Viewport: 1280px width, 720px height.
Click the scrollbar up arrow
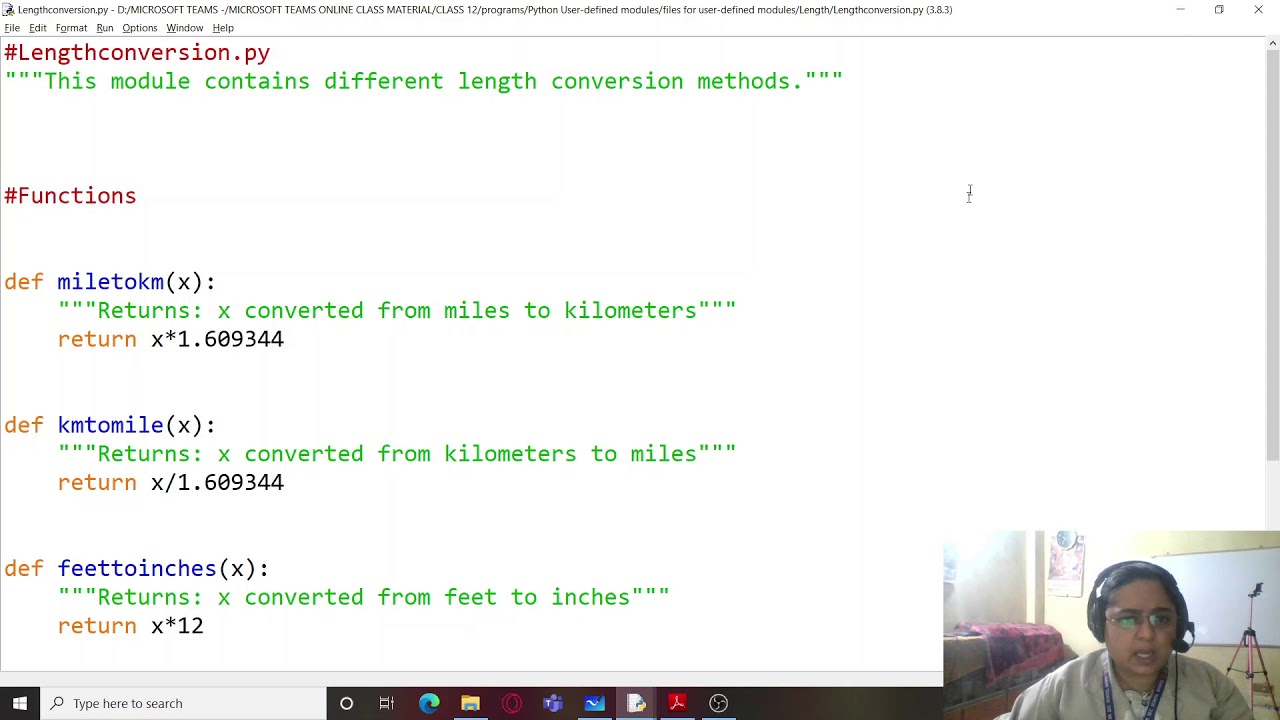click(1272, 43)
